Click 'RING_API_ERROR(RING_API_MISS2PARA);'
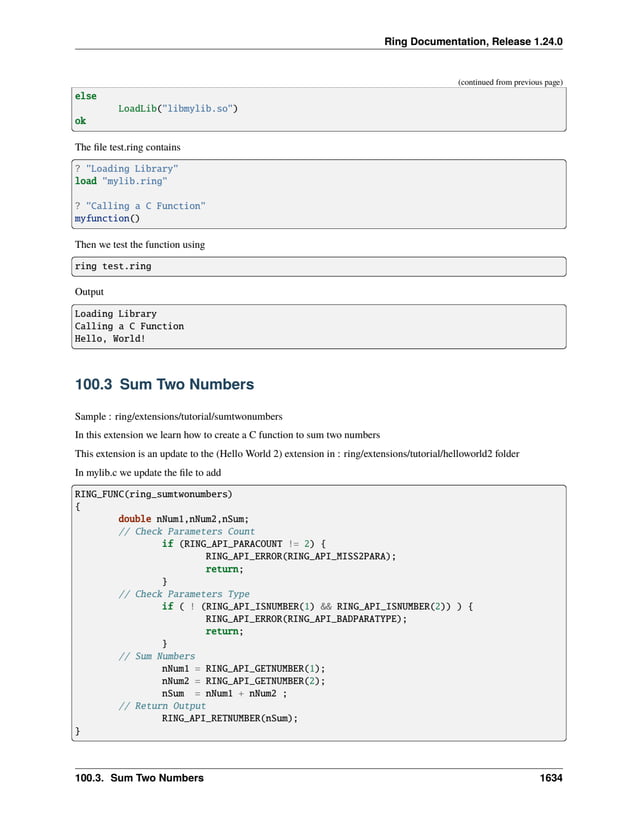Viewport: 638px width, 825px height. click(x=301, y=556)
